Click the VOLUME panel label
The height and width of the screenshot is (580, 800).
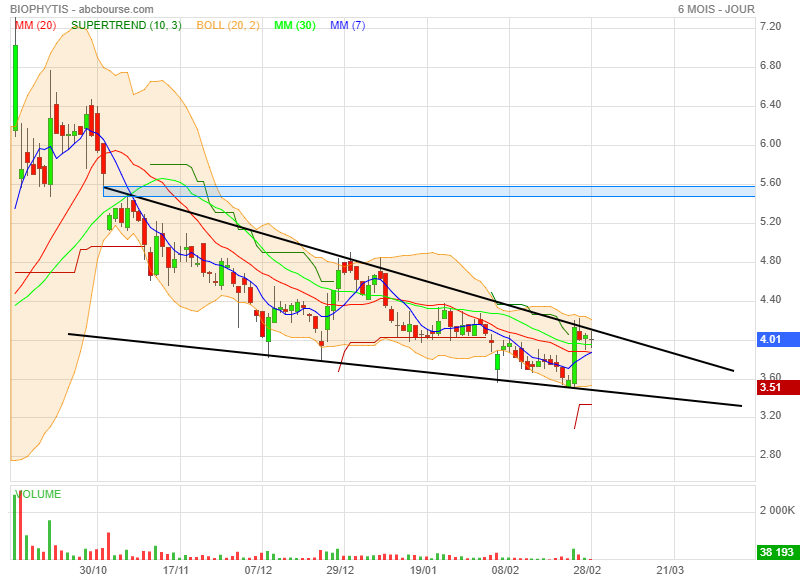coord(38,494)
